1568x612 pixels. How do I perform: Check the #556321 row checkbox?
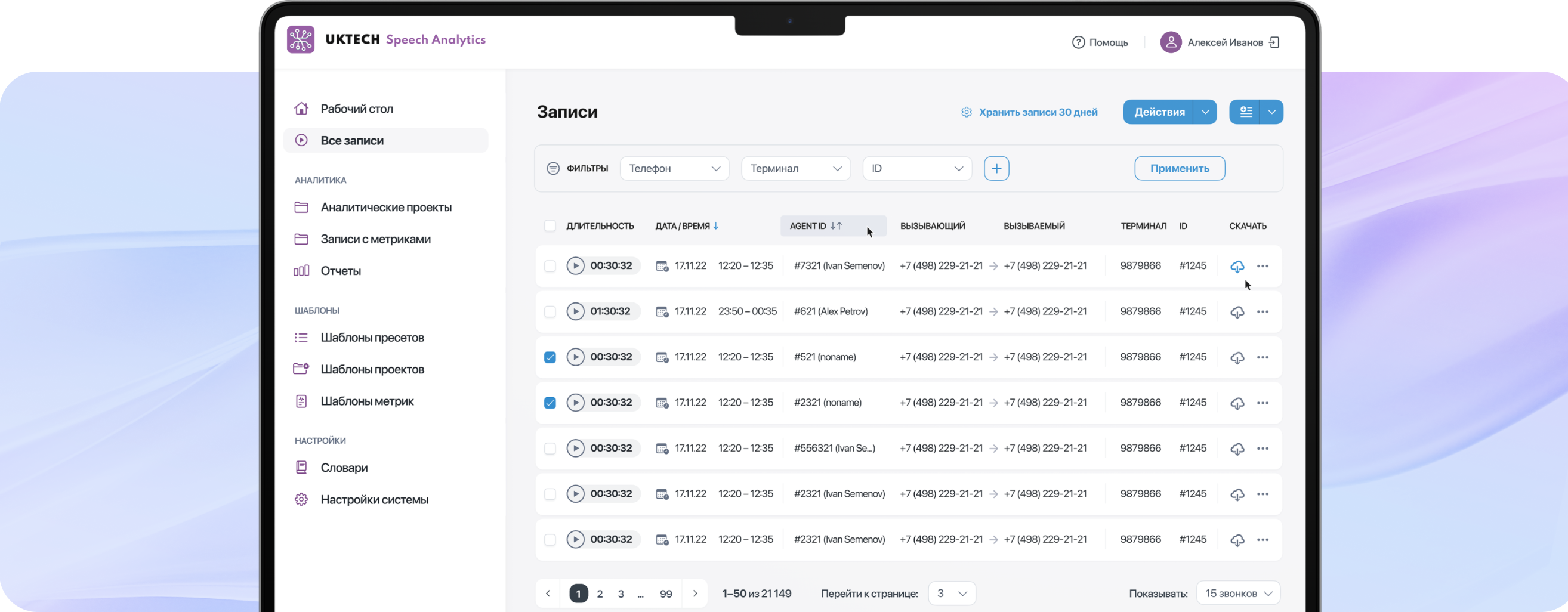[550, 449]
